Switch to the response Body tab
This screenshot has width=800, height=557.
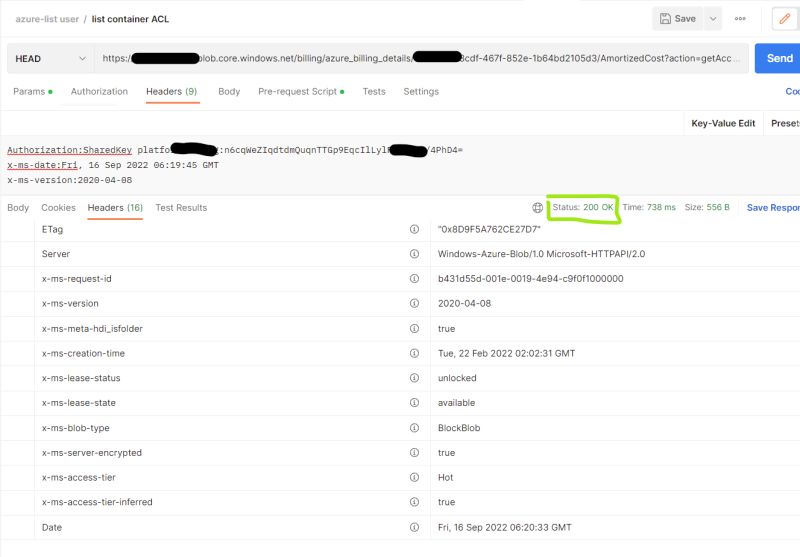point(18,208)
